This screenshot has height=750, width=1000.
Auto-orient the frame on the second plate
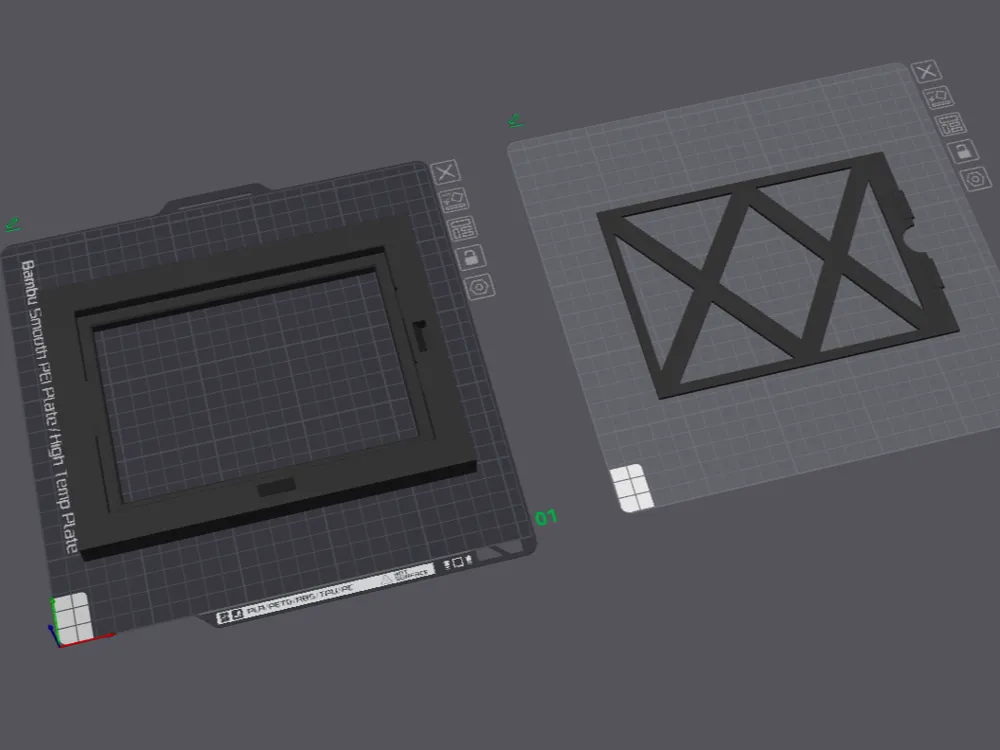click(938, 97)
